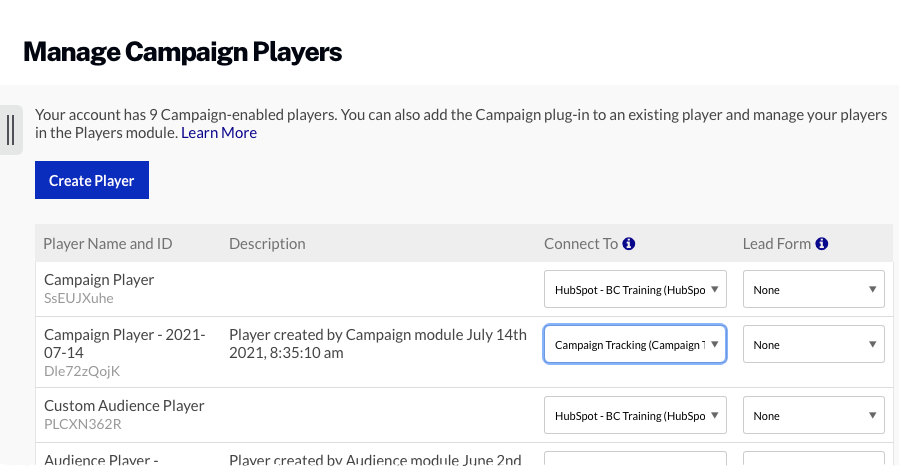Click the Lead Form column header label
This screenshot has width=899, height=466.
point(777,244)
